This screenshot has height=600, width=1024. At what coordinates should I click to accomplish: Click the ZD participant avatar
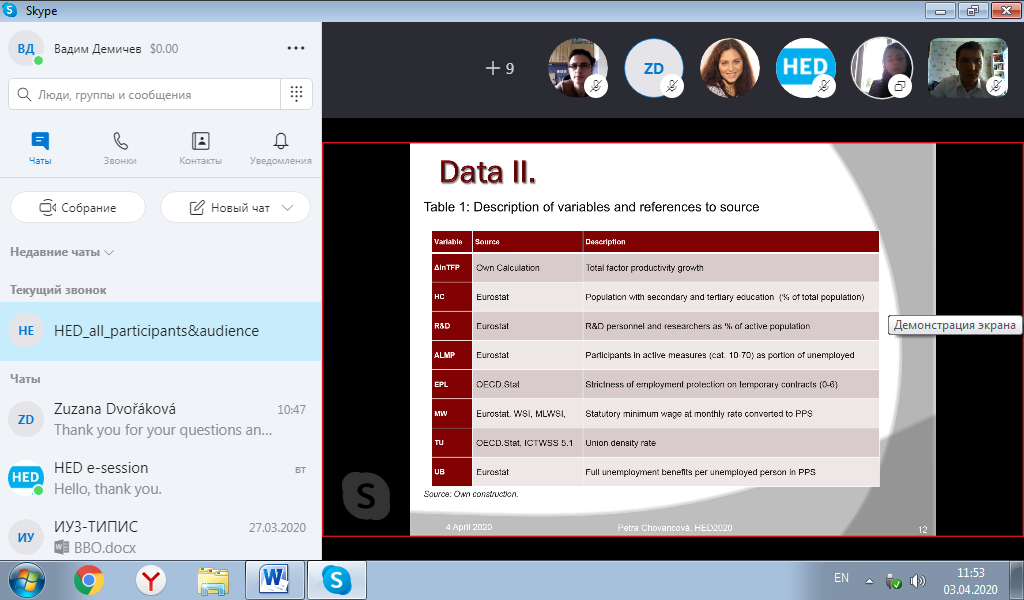[654, 68]
